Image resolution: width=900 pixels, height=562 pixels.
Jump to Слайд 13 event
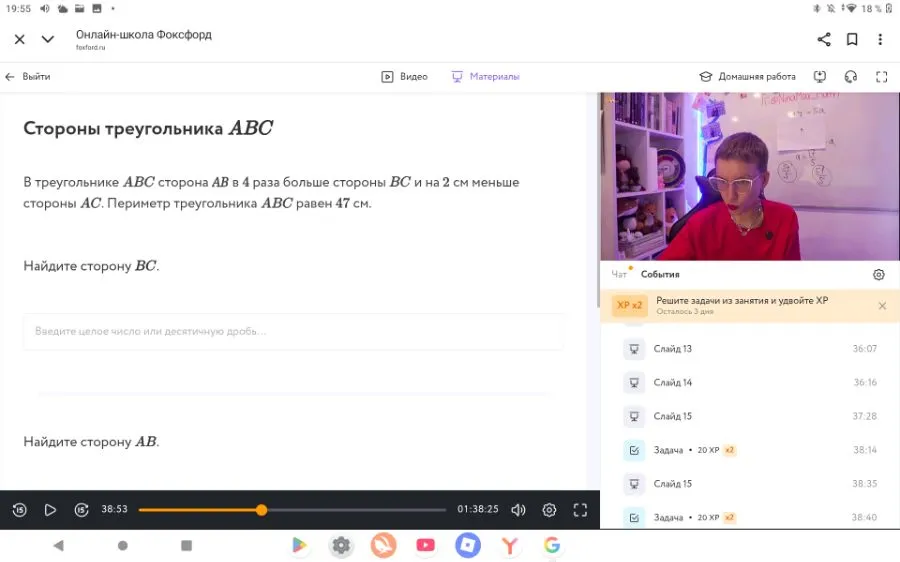coord(750,348)
